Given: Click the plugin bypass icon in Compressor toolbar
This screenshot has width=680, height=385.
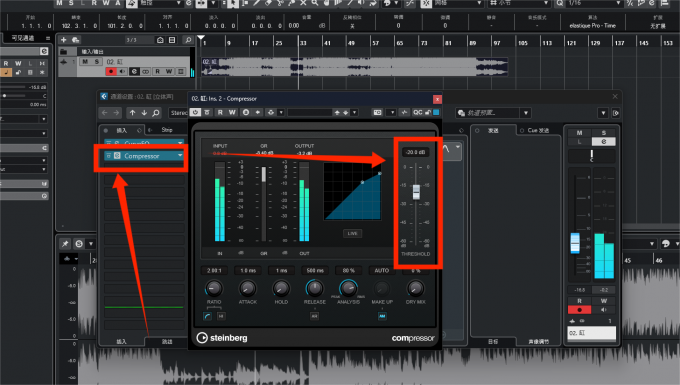Looking at the screenshot, I should tap(207, 112).
